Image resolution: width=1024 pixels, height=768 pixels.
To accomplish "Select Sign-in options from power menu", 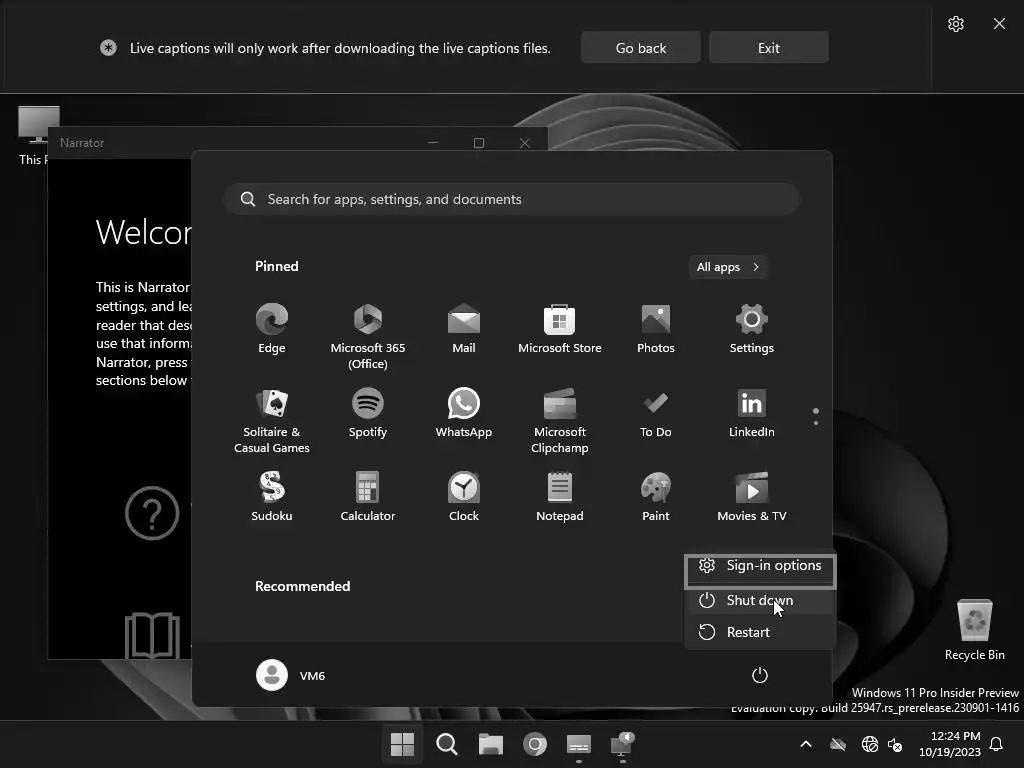I will pos(760,566).
